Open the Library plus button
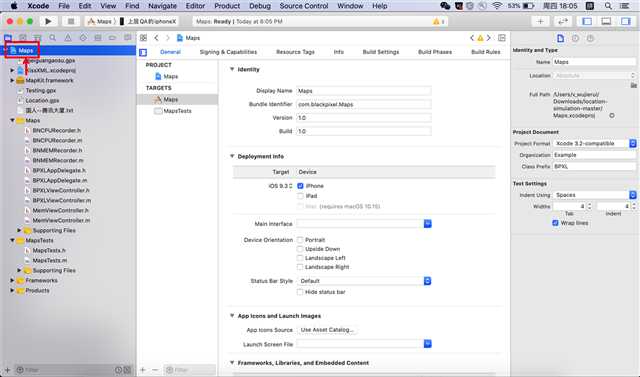The width and height of the screenshot is (640, 377). point(540,21)
